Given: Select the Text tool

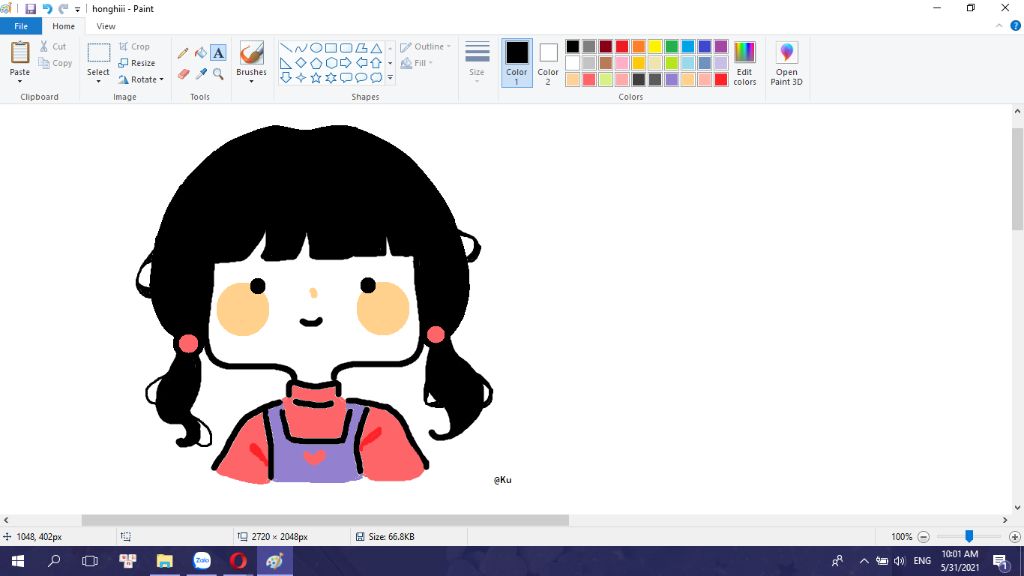Looking at the screenshot, I should tap(218, 53).
